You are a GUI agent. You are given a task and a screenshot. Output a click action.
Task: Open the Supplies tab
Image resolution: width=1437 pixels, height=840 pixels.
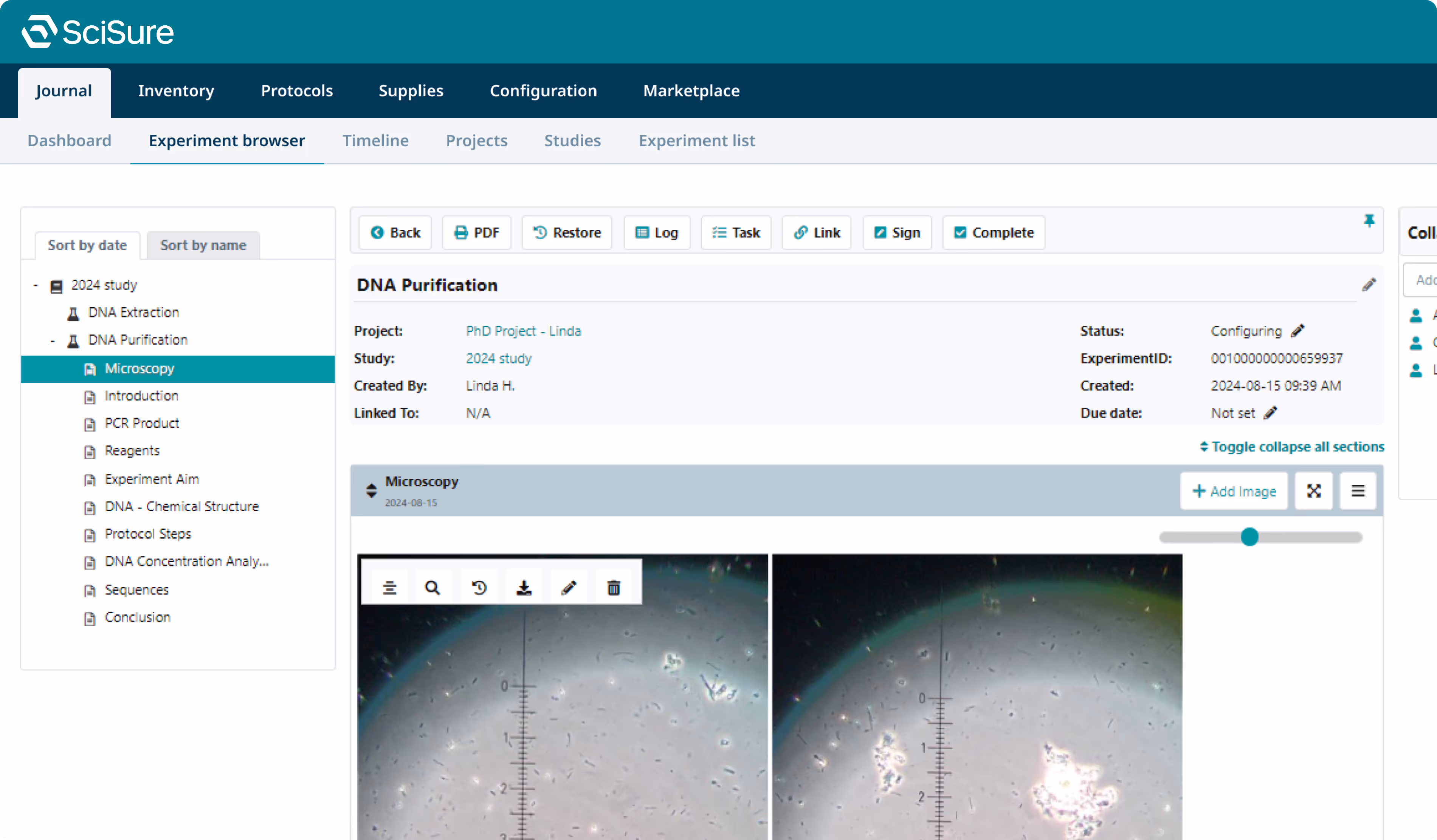point(411,91)
